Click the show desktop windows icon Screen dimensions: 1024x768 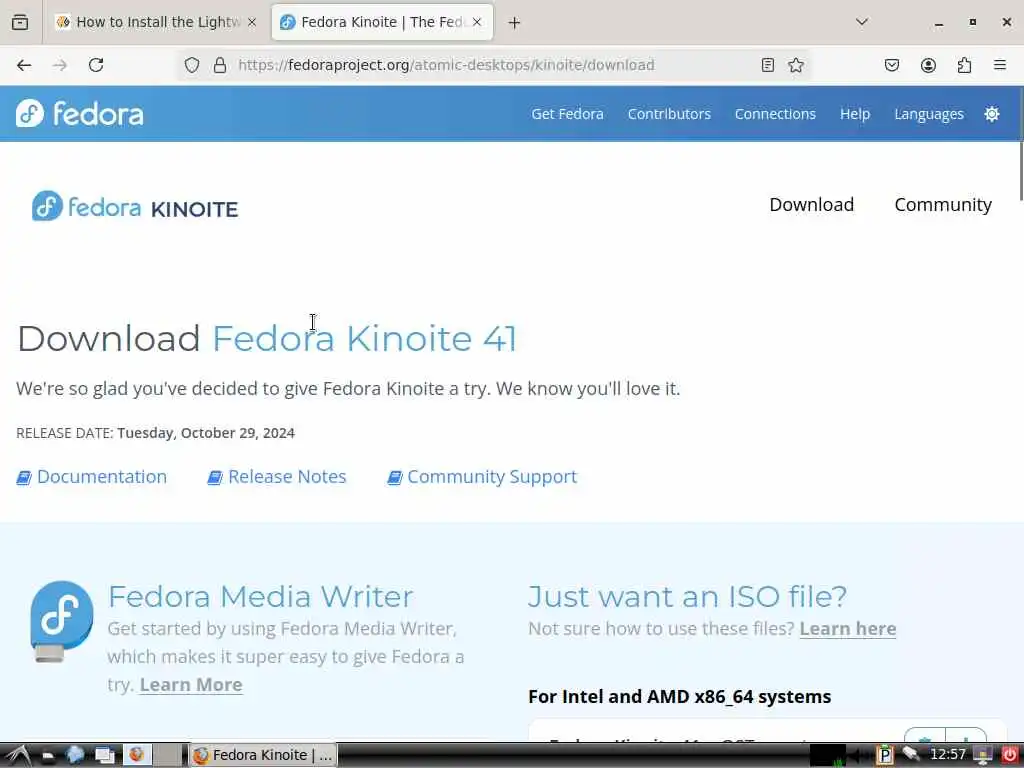[x=104, y=756]
